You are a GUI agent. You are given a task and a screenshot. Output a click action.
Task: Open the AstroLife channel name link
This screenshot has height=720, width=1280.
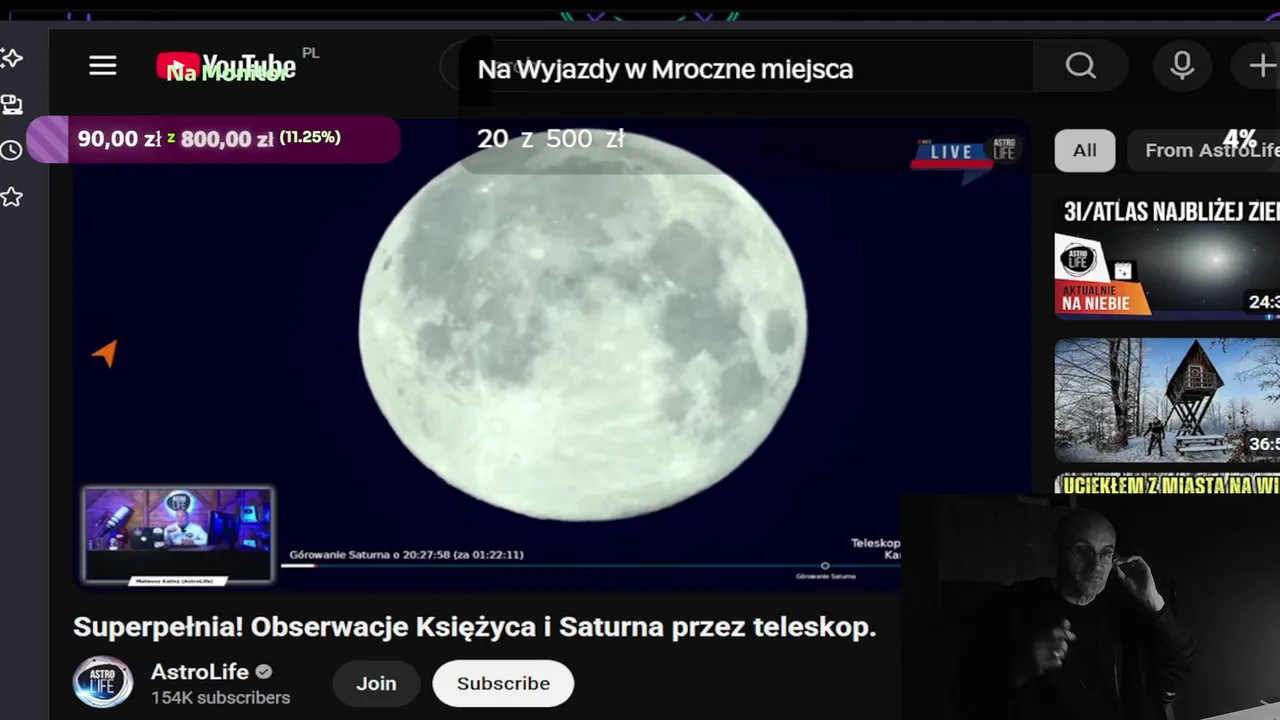coord(200,672)
